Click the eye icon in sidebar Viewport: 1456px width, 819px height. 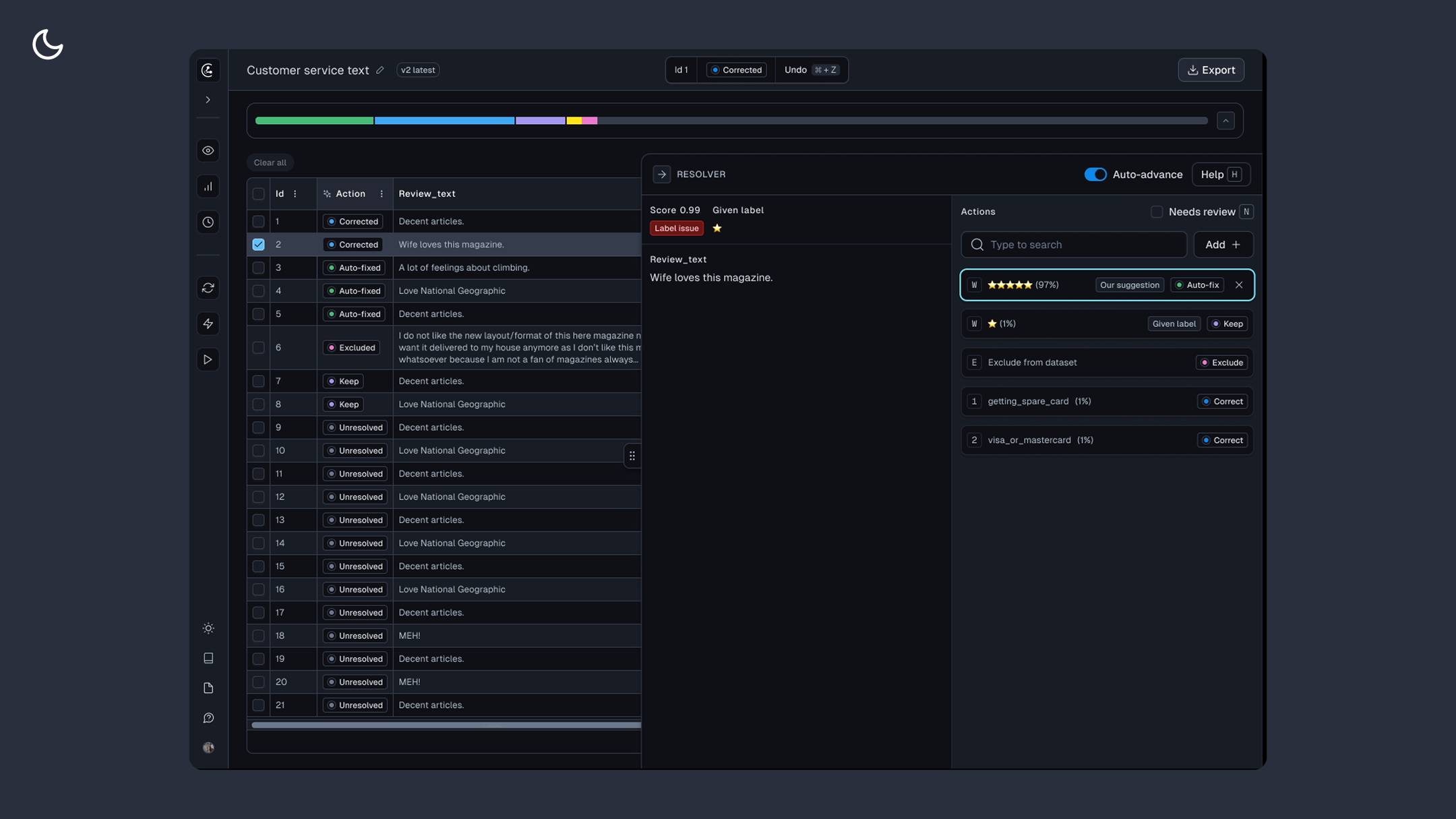coord(208,150)
